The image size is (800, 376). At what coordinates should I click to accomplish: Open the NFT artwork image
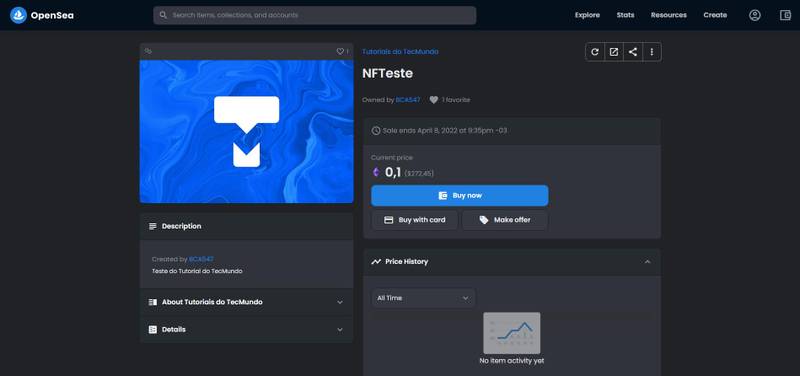coord(246,132)
